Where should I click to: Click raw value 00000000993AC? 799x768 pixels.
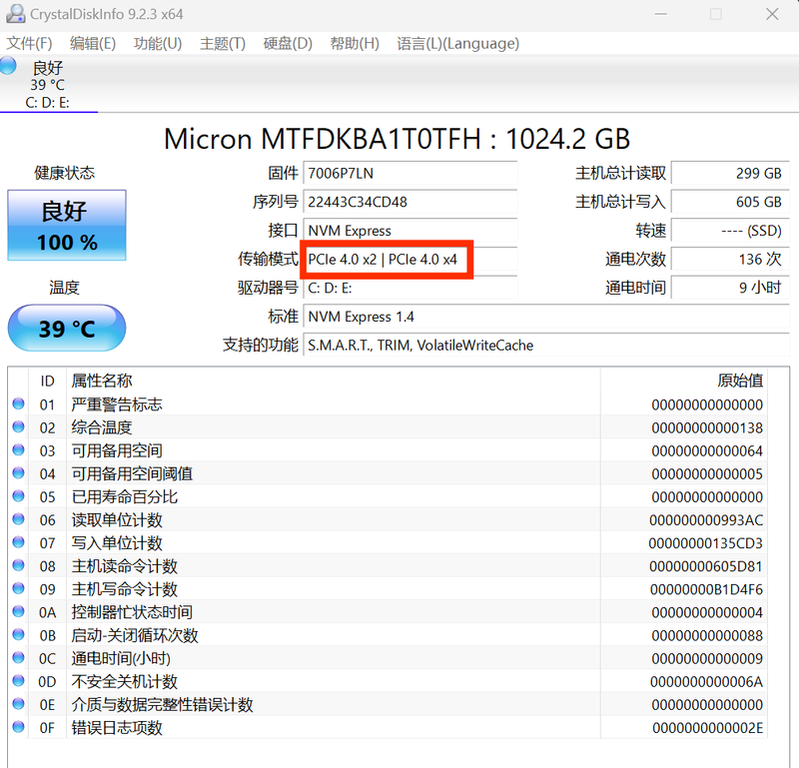[706, 520]
